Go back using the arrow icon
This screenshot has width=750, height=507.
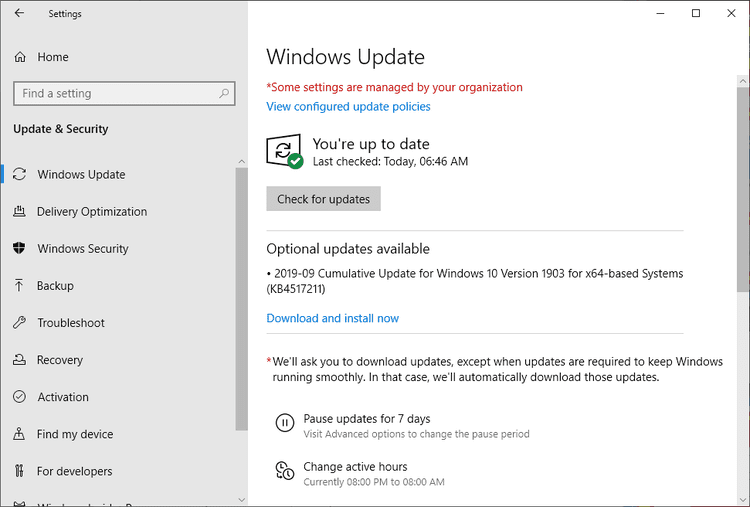19,13
